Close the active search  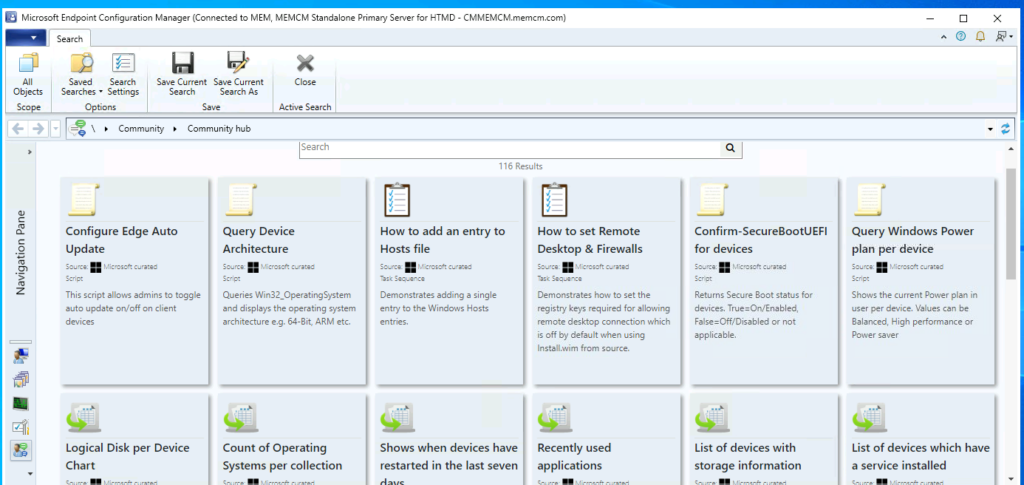(x=305, y=69)
